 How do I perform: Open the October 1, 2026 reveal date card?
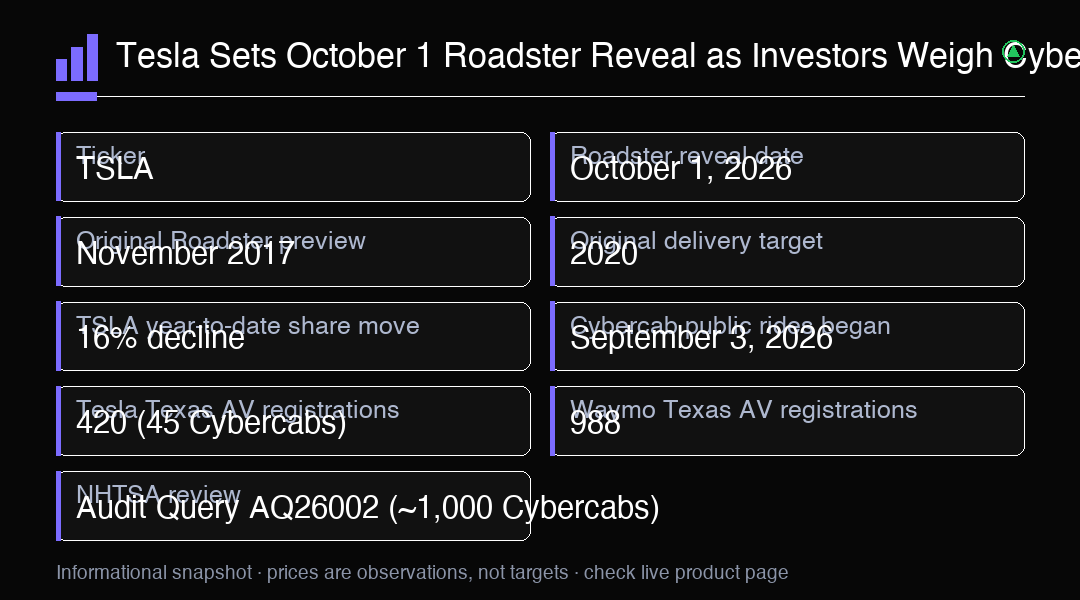point(787,167)
